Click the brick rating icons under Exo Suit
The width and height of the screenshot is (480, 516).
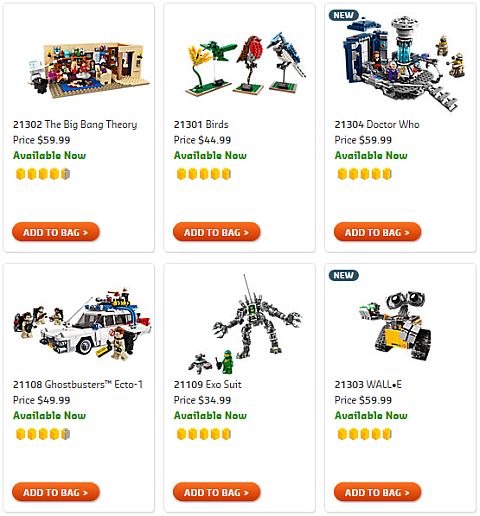point(204,434)
